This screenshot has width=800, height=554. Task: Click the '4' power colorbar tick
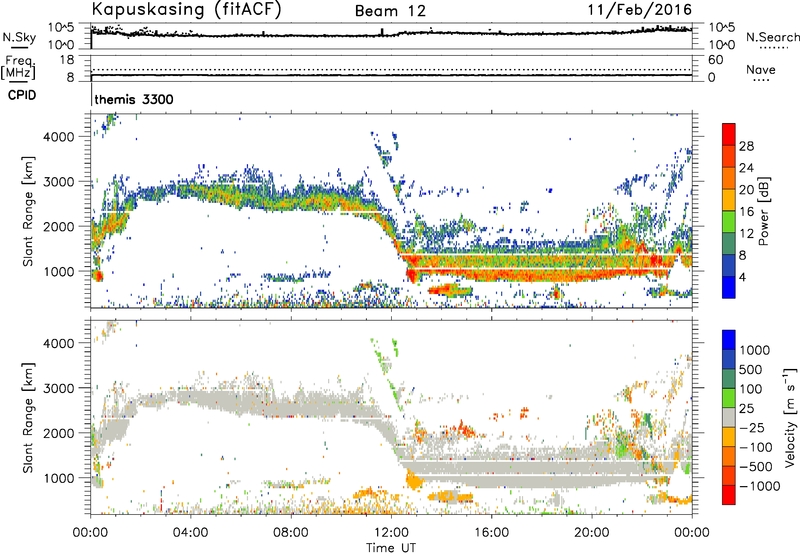pos(742,277)
